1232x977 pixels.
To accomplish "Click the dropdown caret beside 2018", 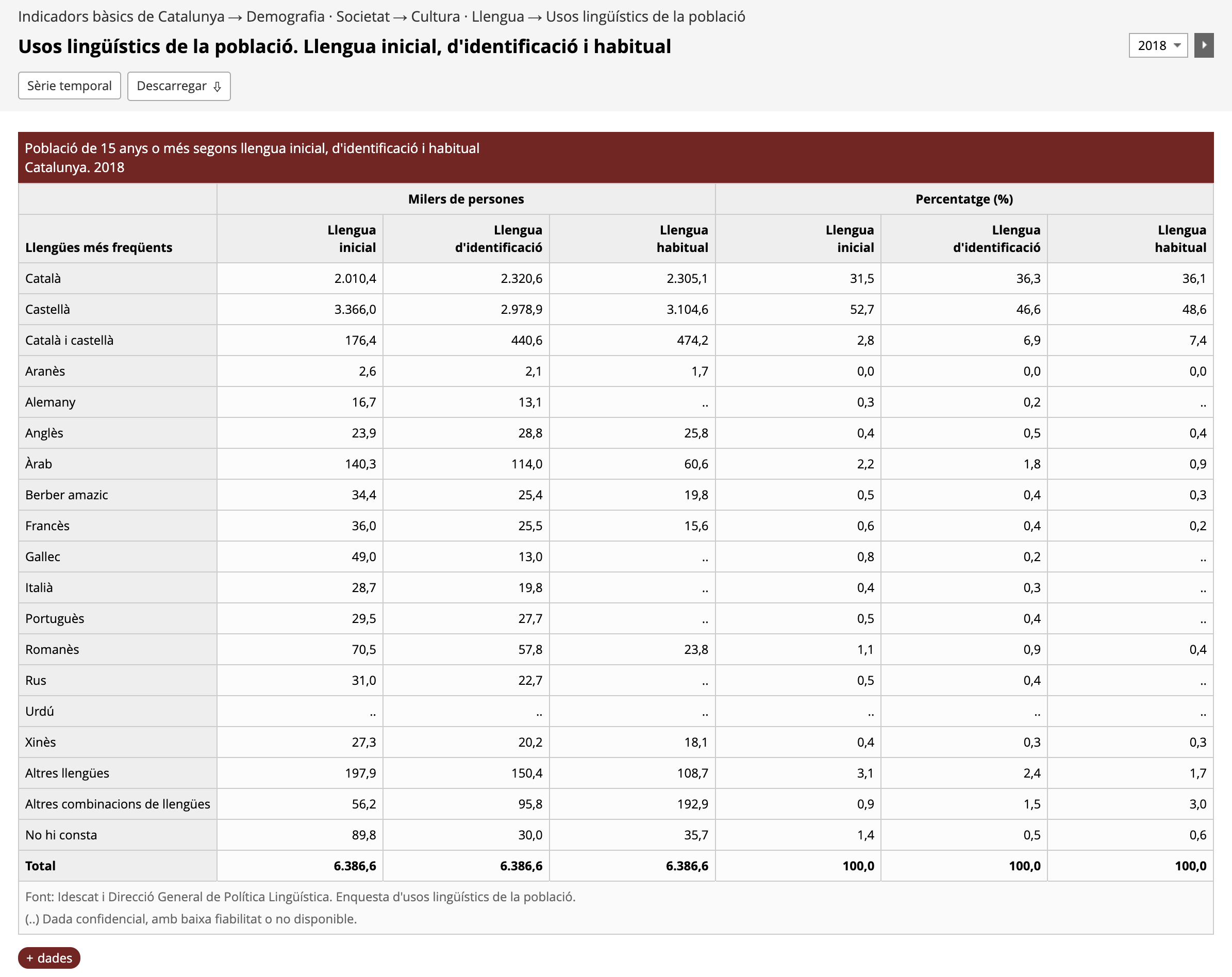I will point(1177,46).
